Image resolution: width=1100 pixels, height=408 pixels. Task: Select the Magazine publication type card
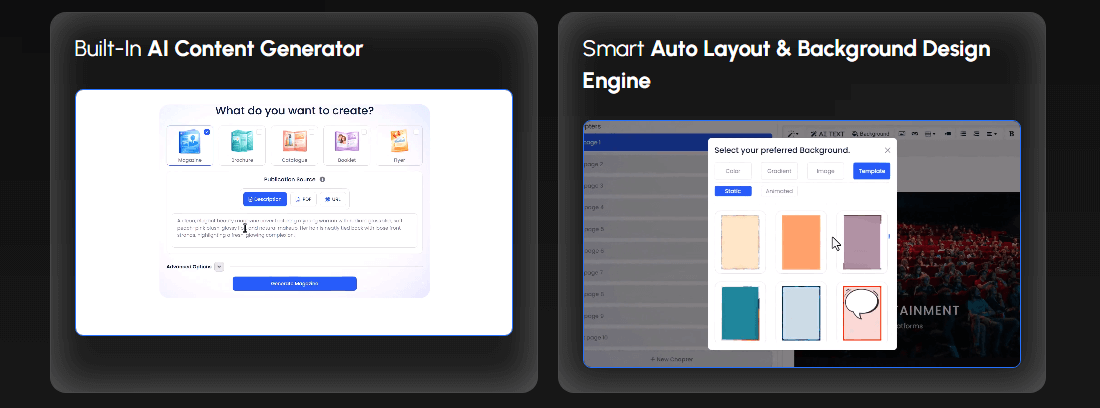click(x=189, y=146)
